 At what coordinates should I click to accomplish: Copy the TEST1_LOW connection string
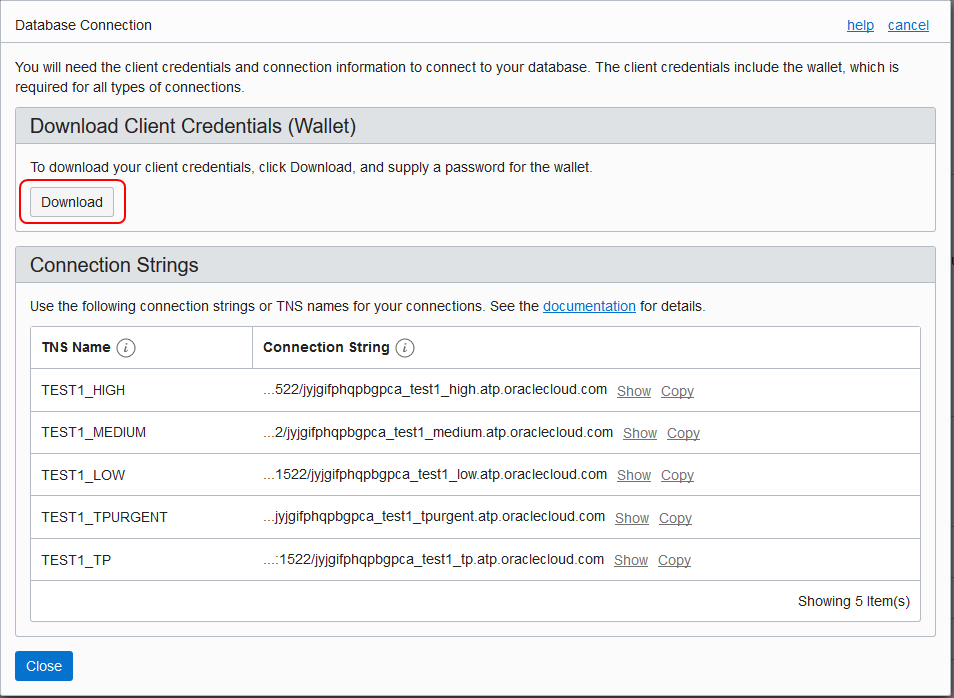click(x=677, y=475)
